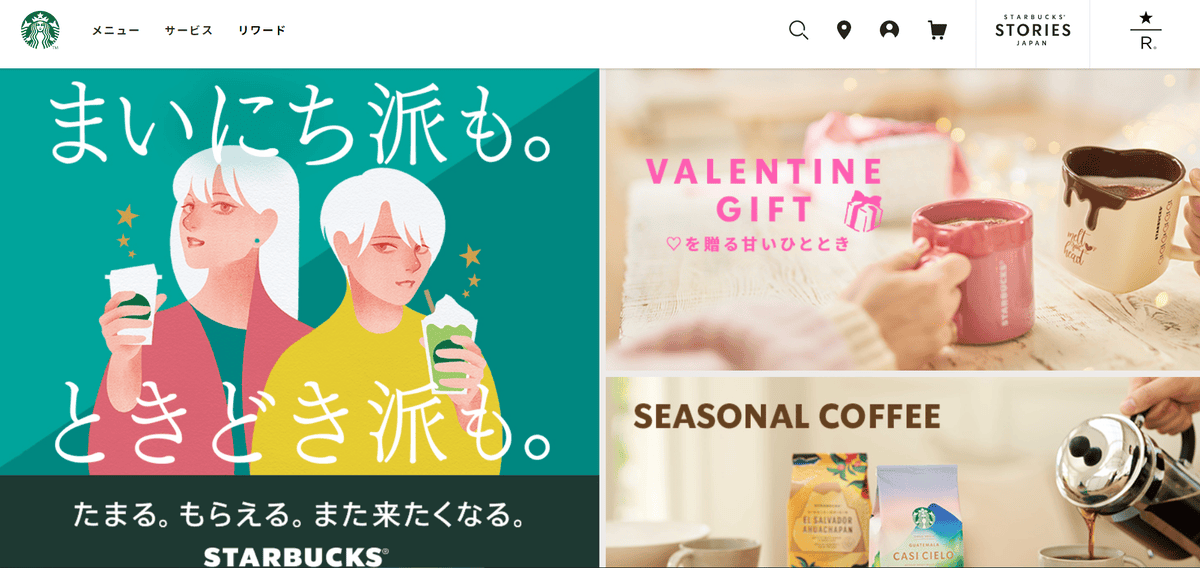Click the ♡を贈る甘いひととき tagline
Viewport: 1200px width, 568px height.
click(x=758, y=243)
